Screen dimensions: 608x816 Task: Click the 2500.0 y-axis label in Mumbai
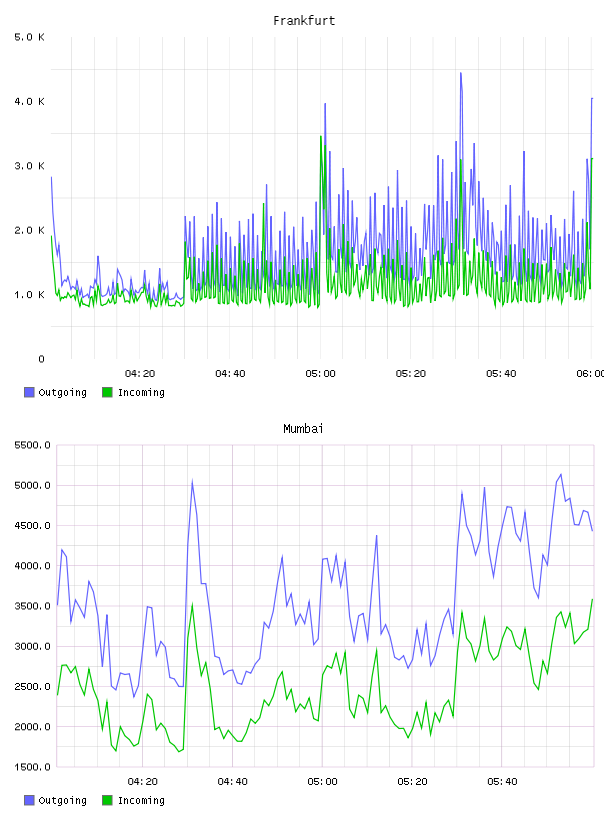tap(32, 686)
